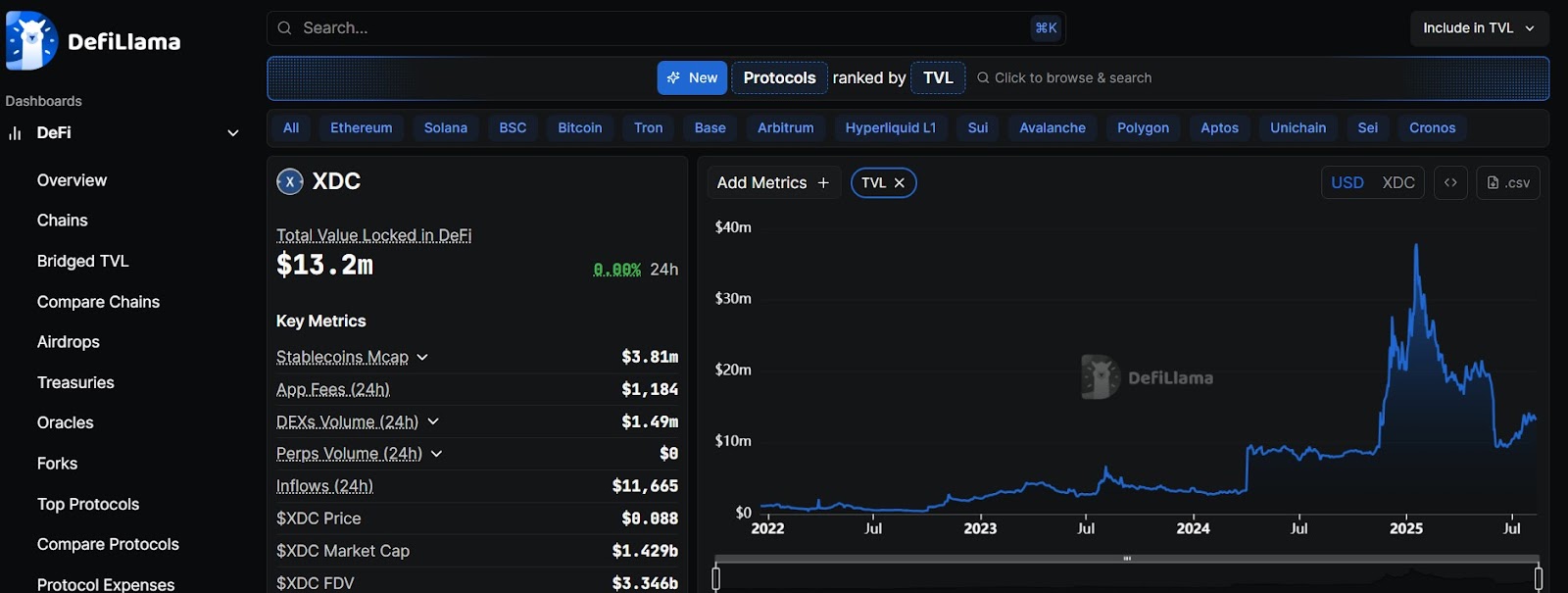Screen dimensions: 1568x593
Task: Click the XDC chain logo icon
Action: point(290,181)
